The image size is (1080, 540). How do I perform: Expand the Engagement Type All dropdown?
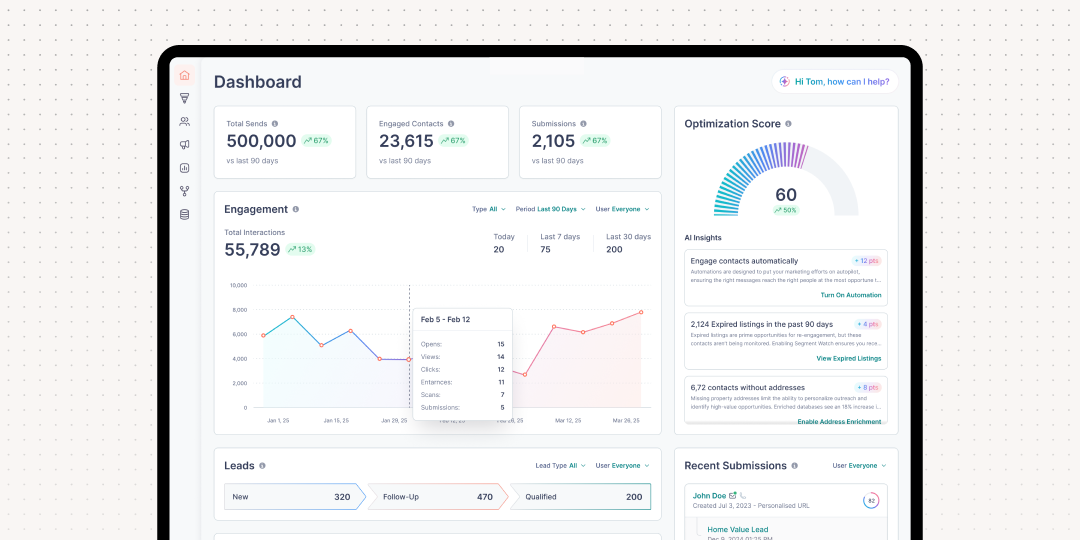489,209
